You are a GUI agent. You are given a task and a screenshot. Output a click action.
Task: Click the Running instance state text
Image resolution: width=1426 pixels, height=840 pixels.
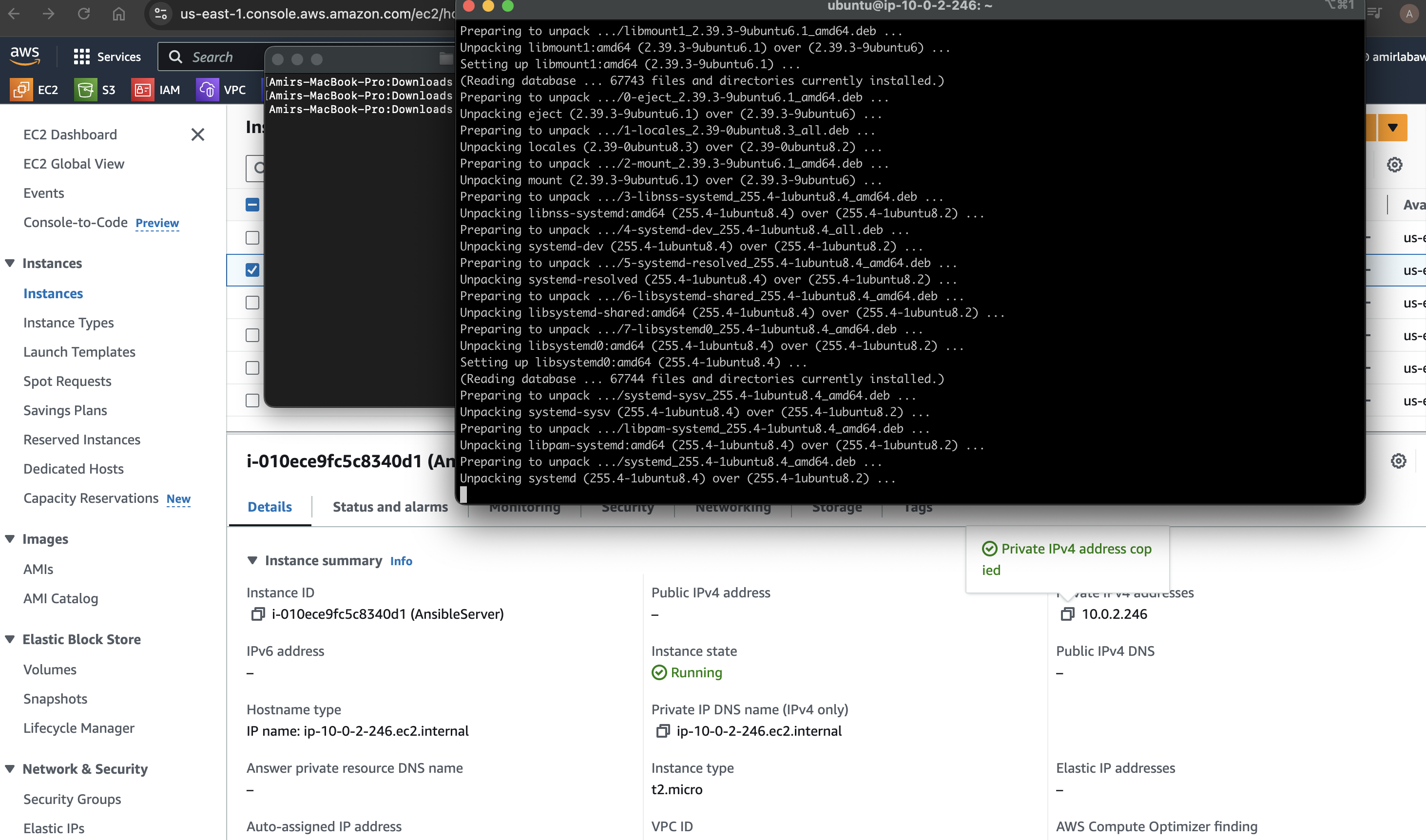click(x=696, y=672)
